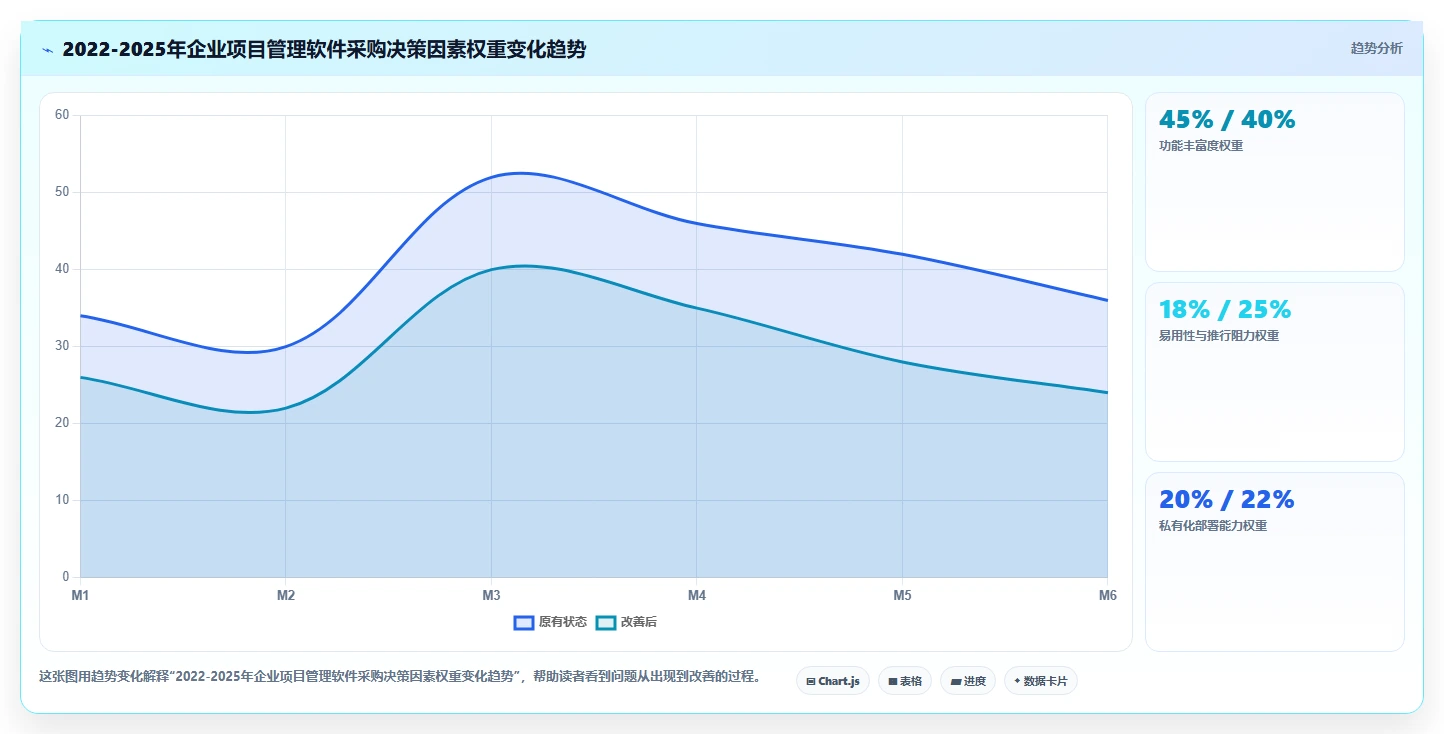Click the Chart.js tag

pos(833,681)
